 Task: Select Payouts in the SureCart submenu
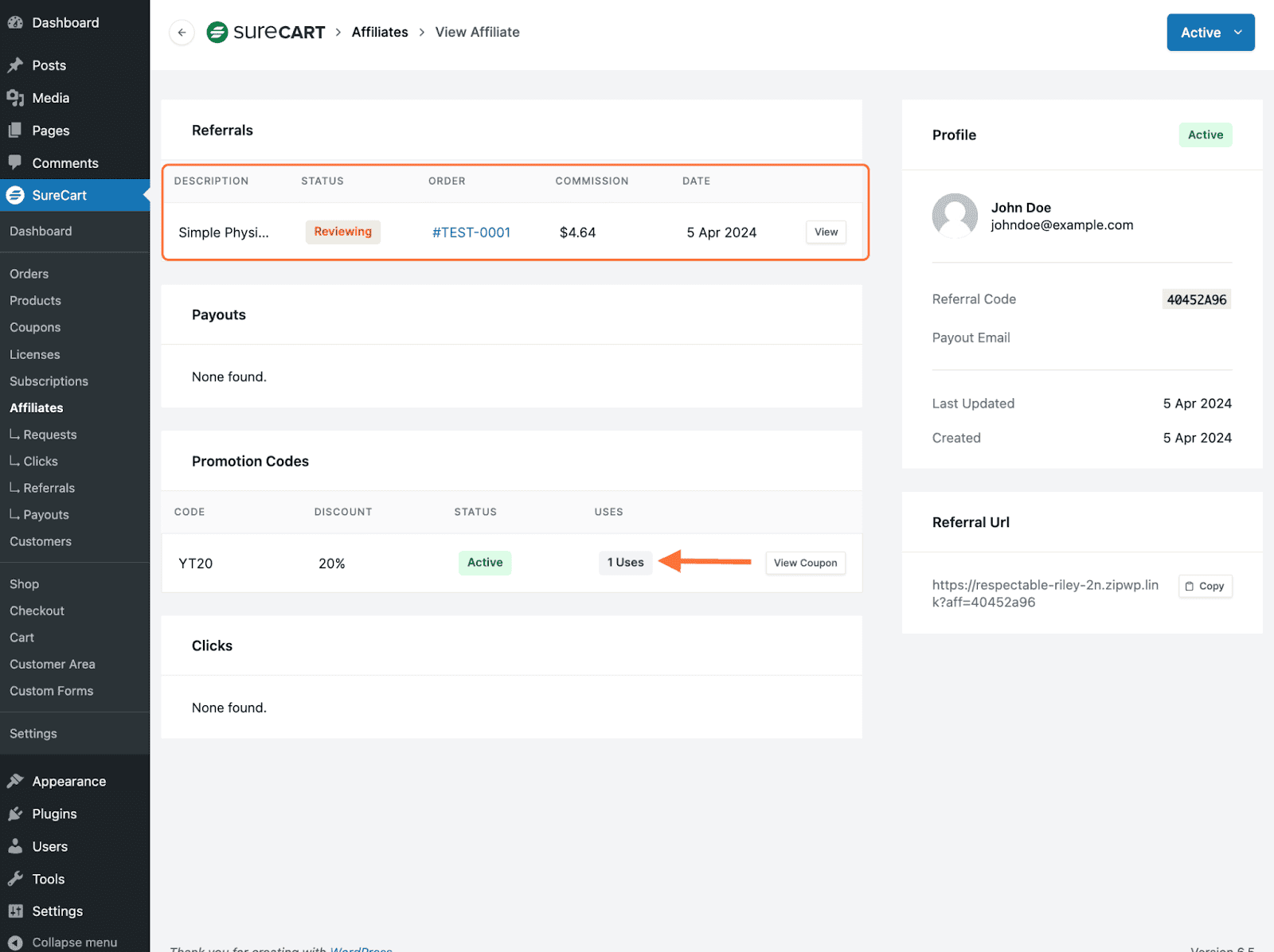tap(45, 514)
